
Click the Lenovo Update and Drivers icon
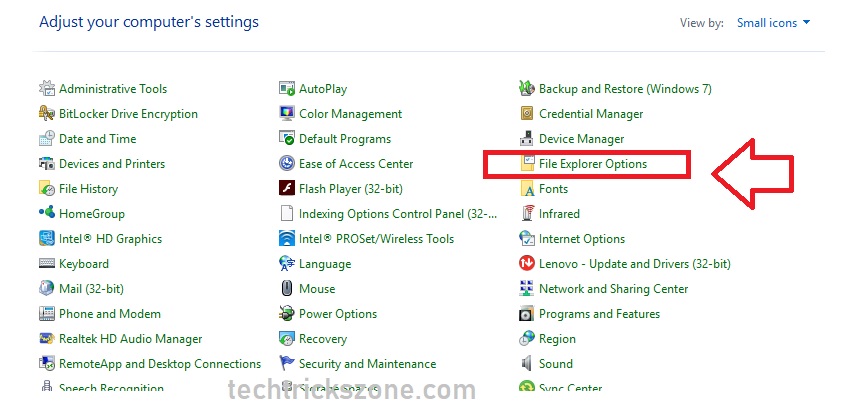(x=527, y=264)
